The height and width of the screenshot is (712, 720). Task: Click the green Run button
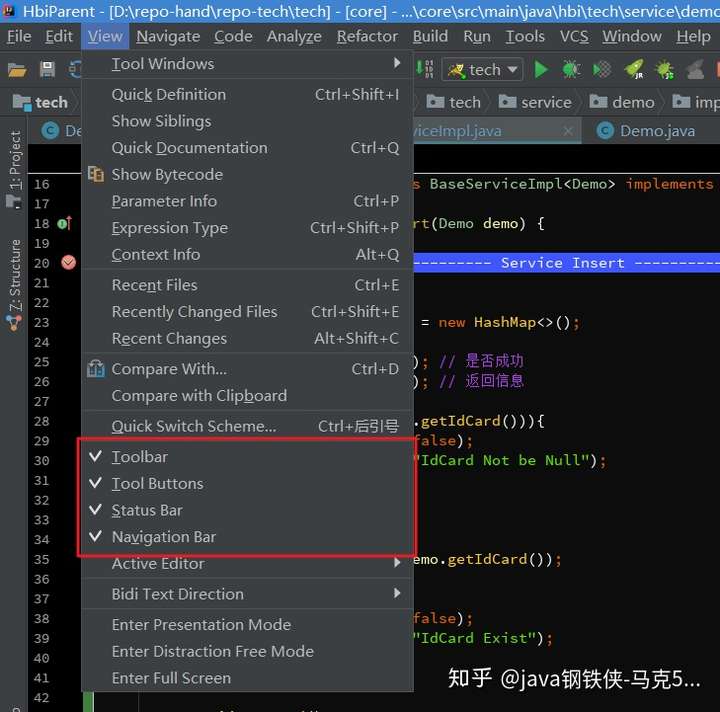pyautogui.click(x=541, y=70)
